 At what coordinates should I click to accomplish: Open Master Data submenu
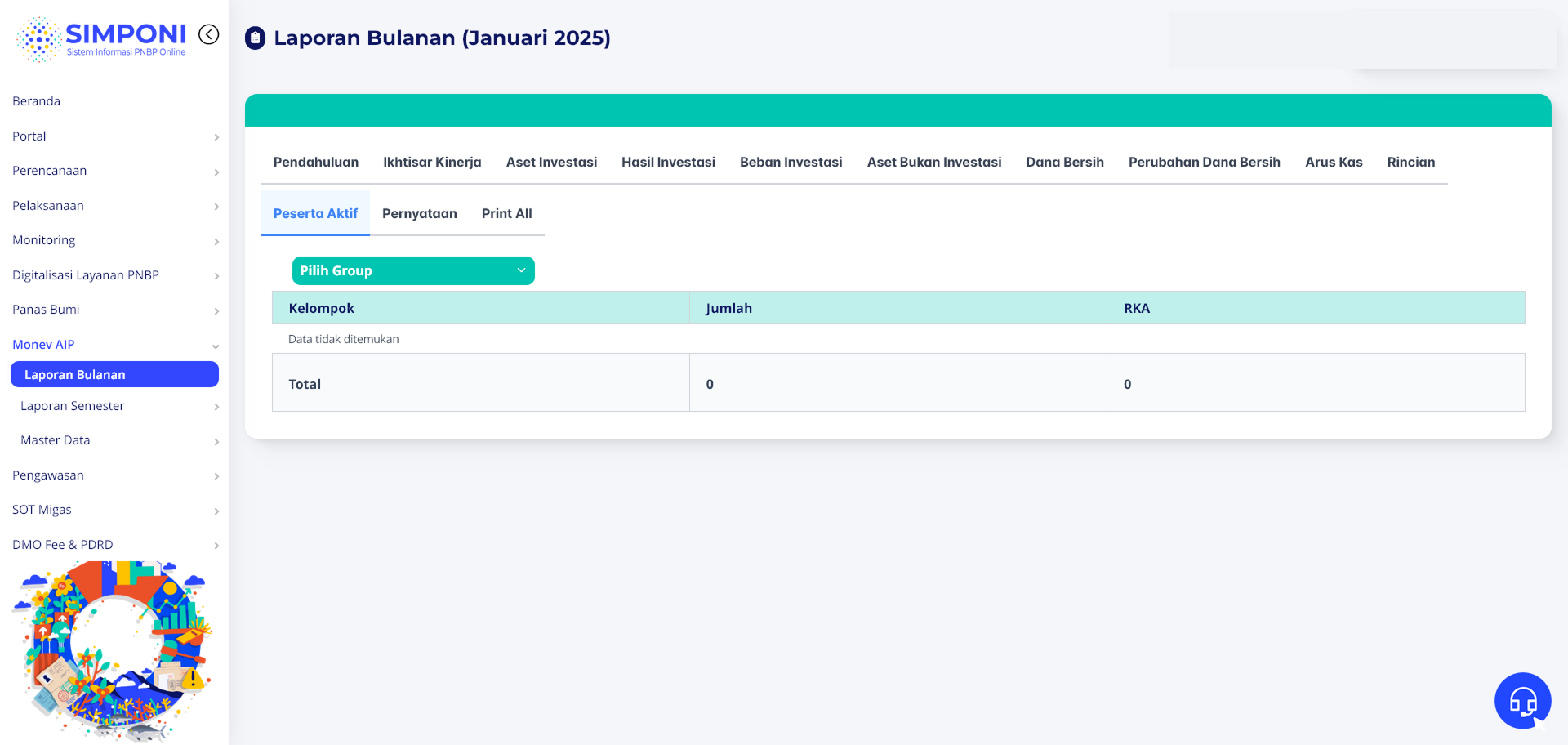coord(56,440)
